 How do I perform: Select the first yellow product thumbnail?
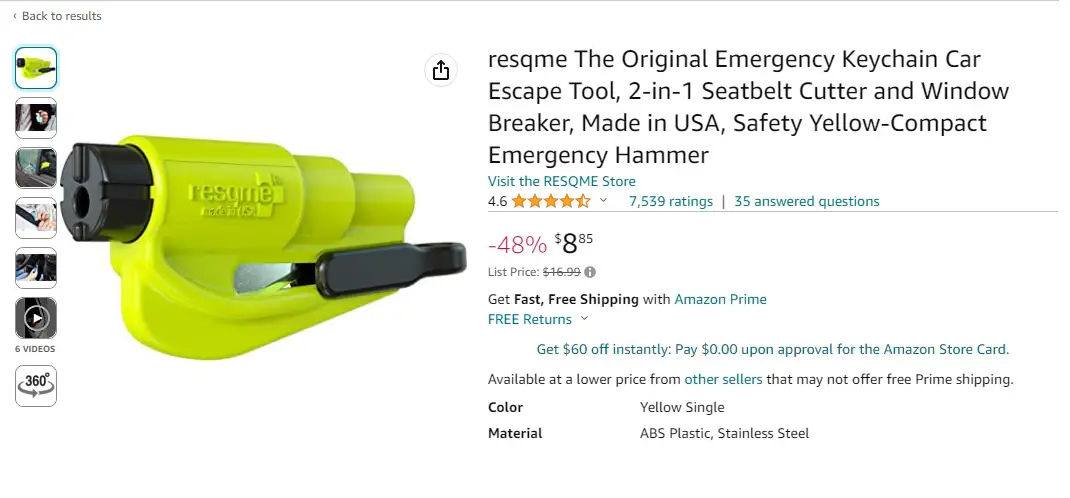pyautogui.click(x=36, y=68)
